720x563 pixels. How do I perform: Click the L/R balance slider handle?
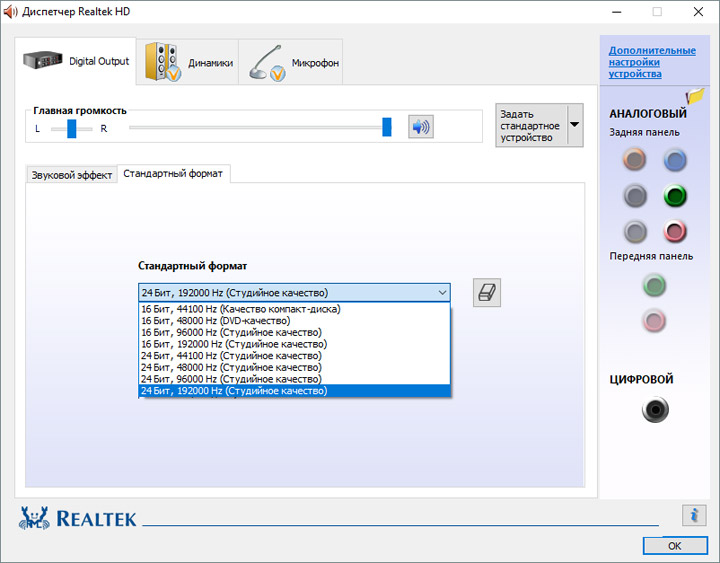pos(72,129)
